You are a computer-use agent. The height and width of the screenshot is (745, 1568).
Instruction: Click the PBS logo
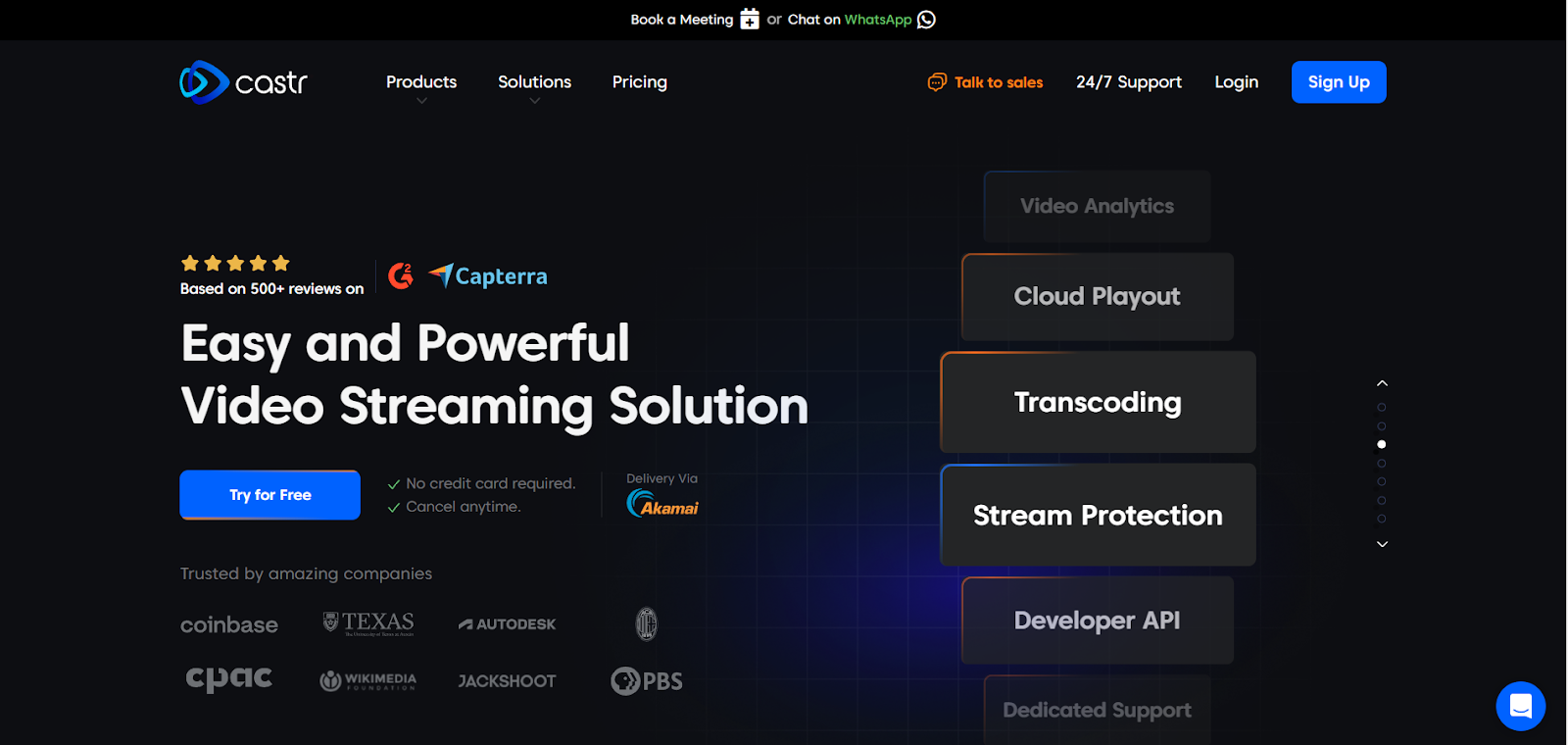(647, 680)
